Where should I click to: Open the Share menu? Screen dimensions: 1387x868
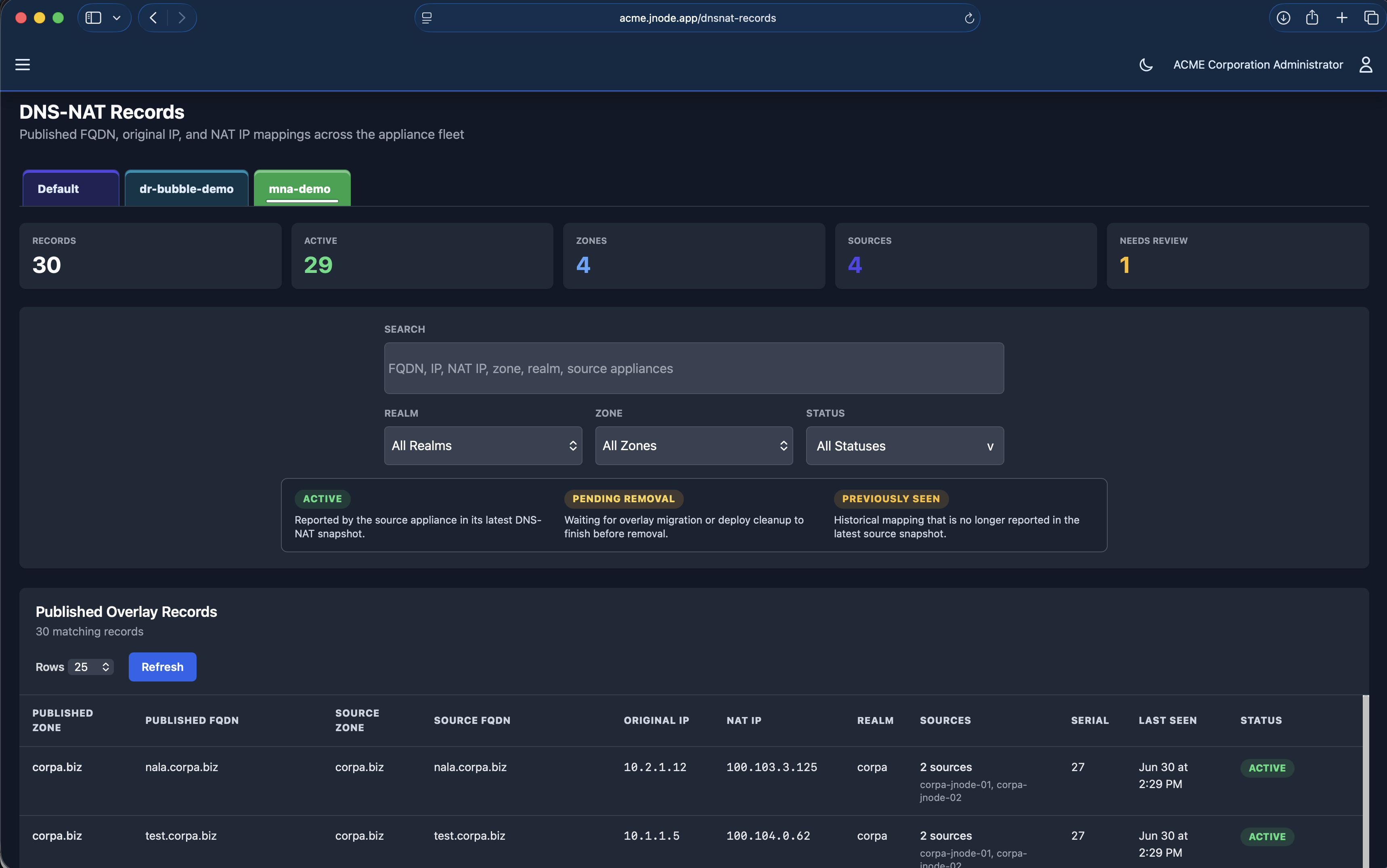[1312, 18]
